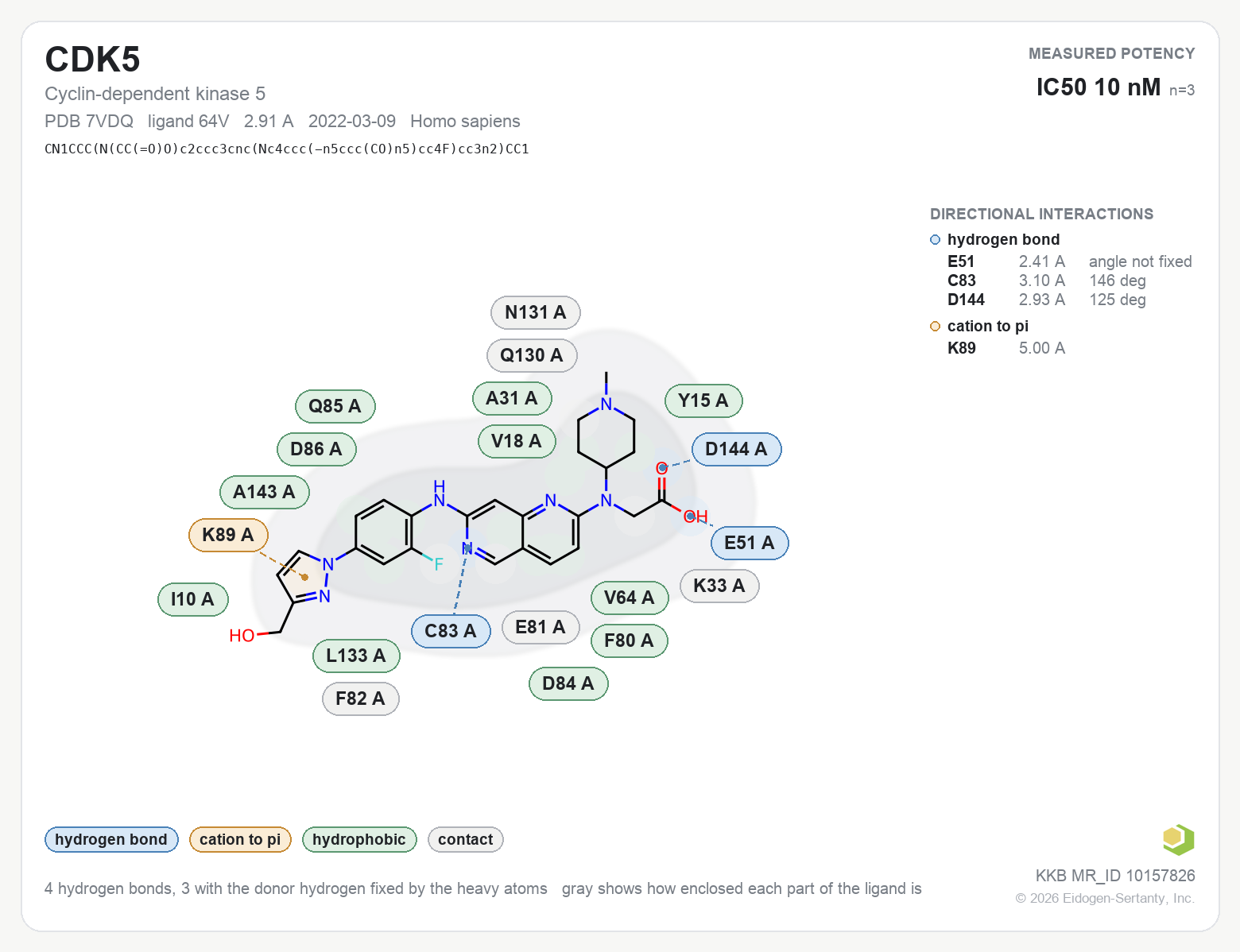Click the ligand SMILES string
1240x952 pixels.
coord(287,149)
